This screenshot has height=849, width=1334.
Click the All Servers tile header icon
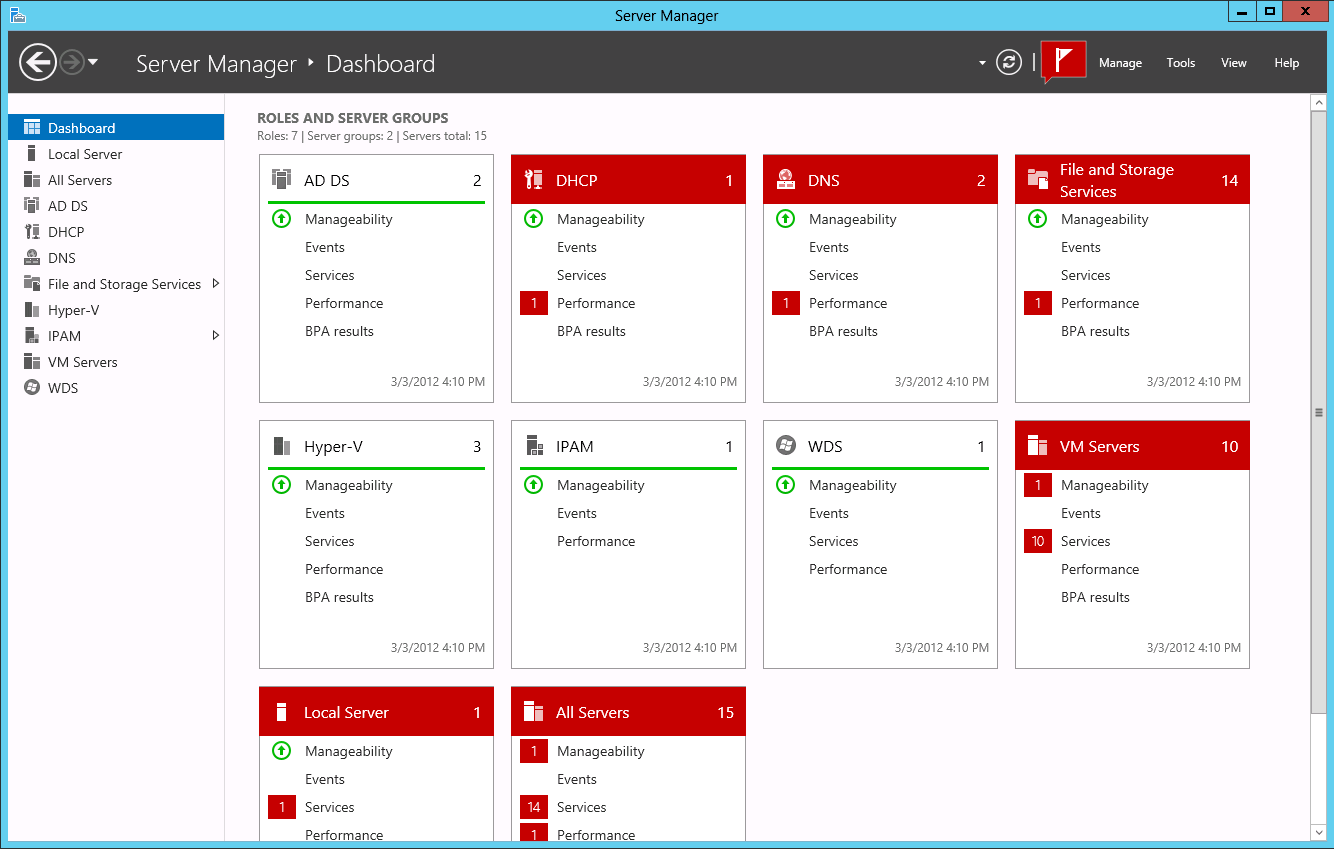click(x=533, y=712)
